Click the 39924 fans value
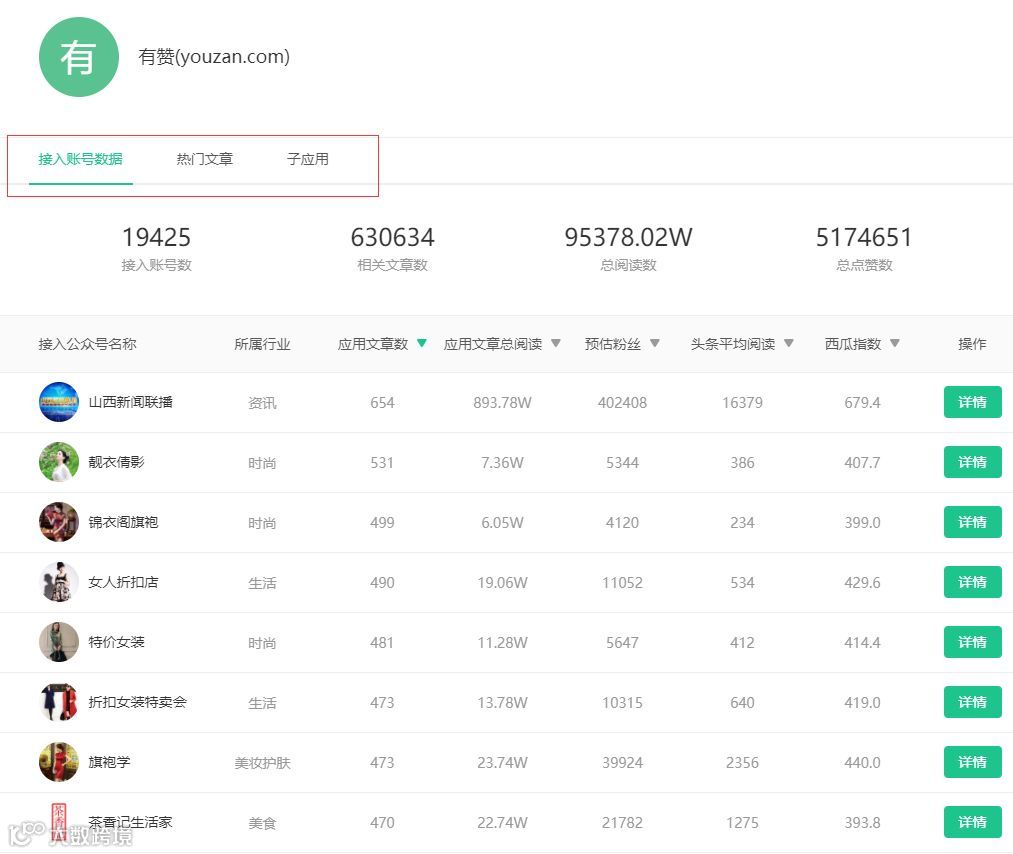The height and width of the screenshot is (854, 1013). click(x=622, y=763)
